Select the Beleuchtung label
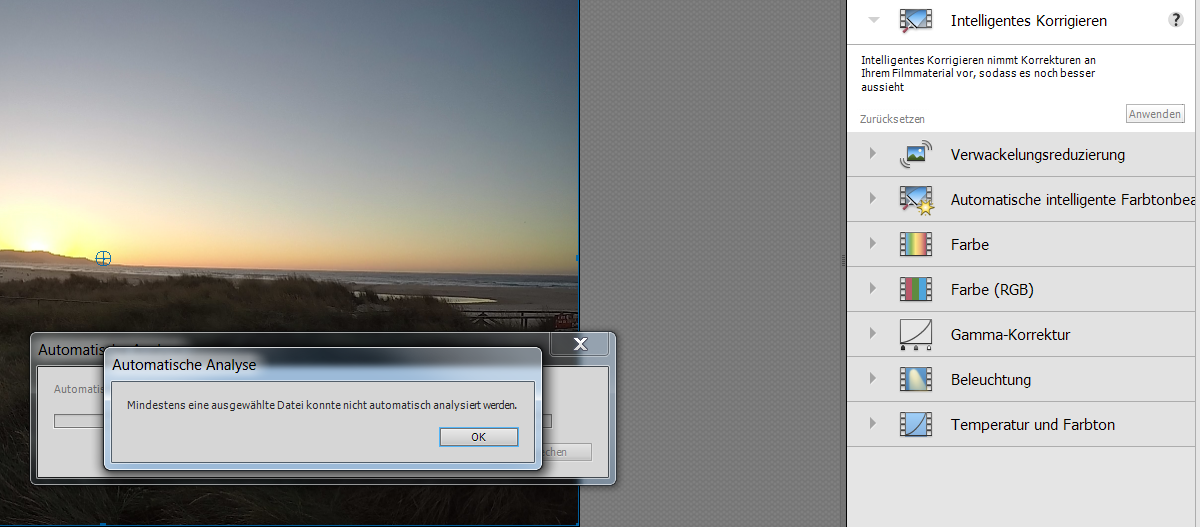1200x527 pixels. click(991, 379)
